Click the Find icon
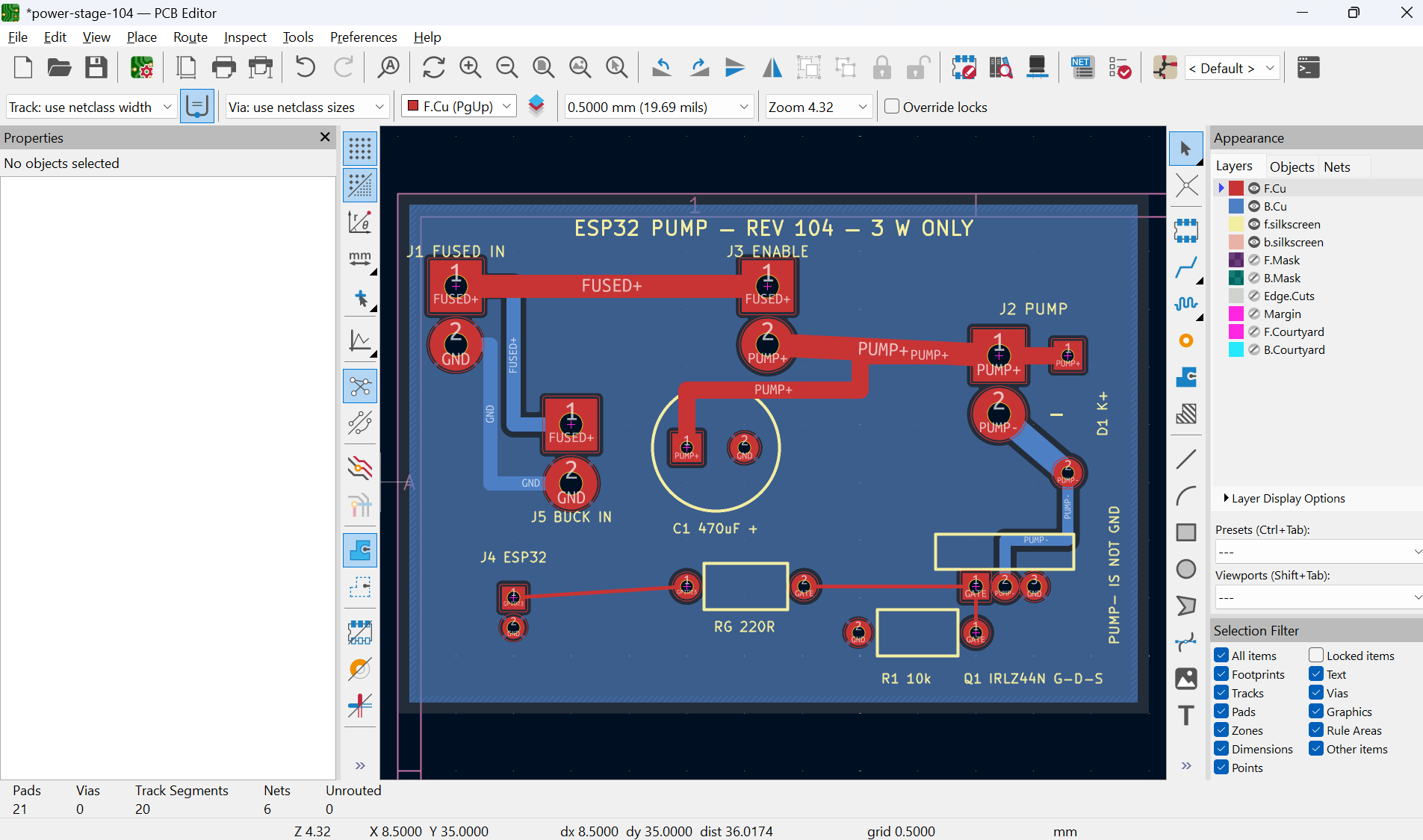 (388, 68)
